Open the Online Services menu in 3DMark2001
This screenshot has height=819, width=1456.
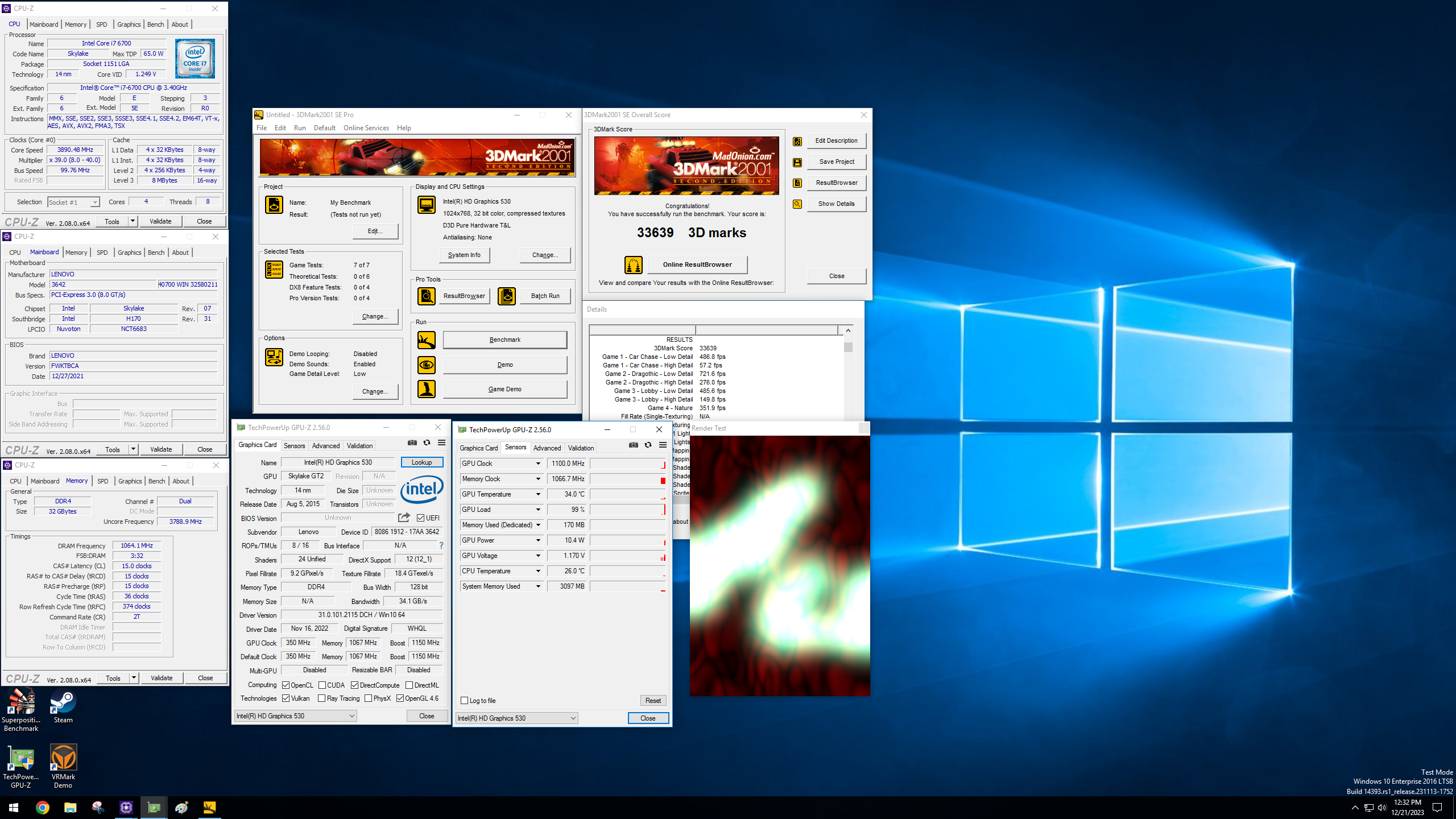(x=366, y=128)
